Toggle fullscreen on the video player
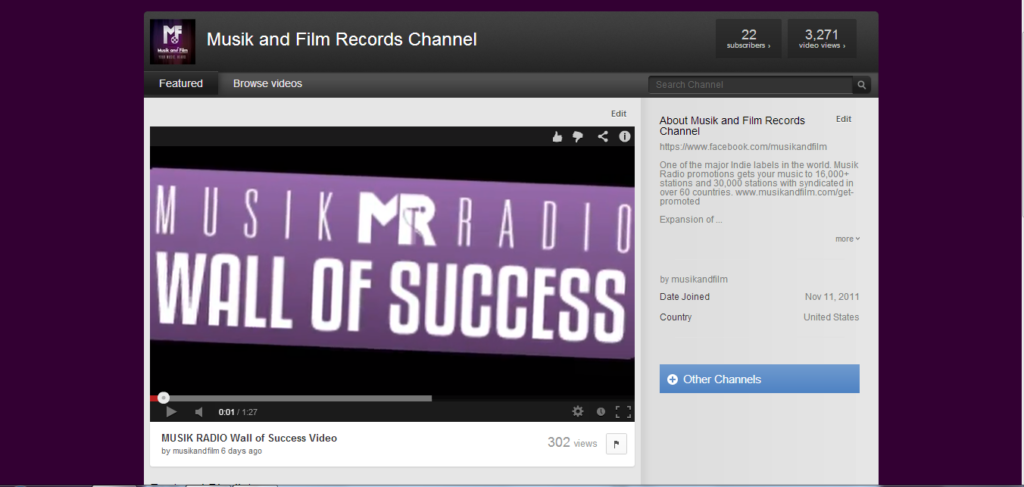This screenshot has width=1024, height=487. click(623, 412)
